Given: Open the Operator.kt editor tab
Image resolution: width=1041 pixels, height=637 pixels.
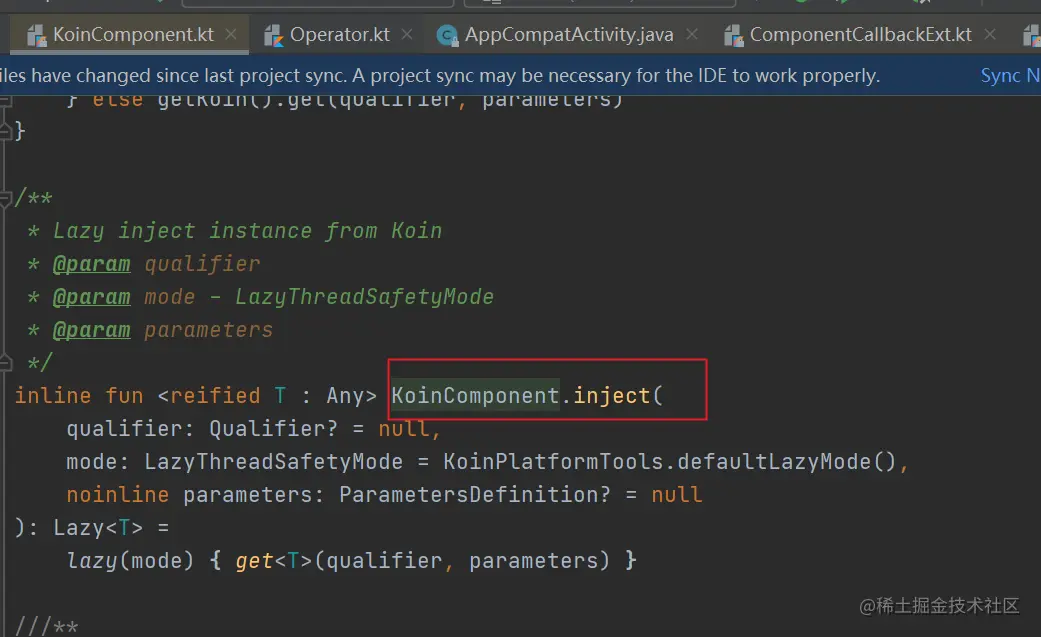Looking at the screenshot, I should 339,35.
